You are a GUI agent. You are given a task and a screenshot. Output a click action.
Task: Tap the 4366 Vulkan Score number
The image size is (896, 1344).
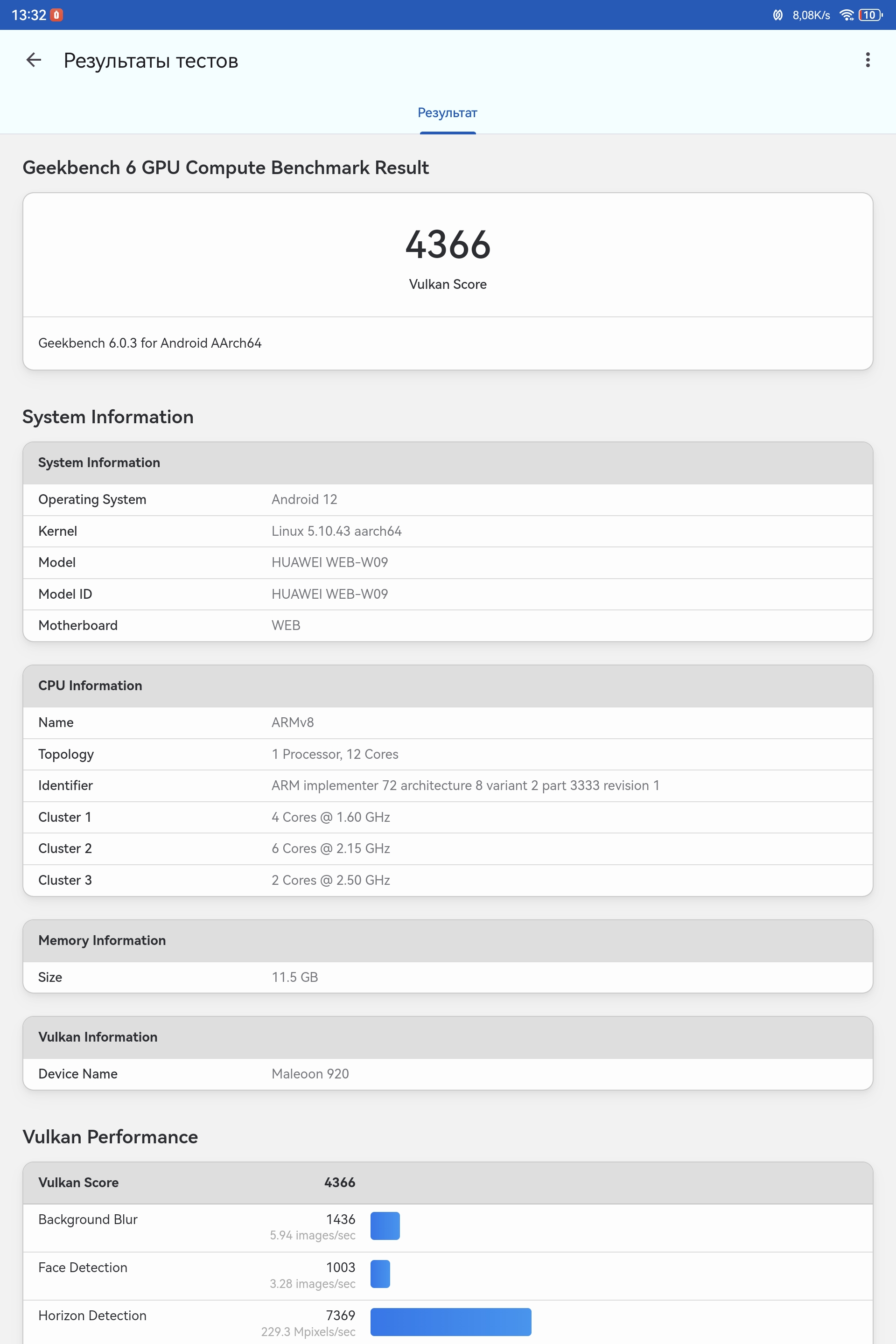(x=448, y=245)
